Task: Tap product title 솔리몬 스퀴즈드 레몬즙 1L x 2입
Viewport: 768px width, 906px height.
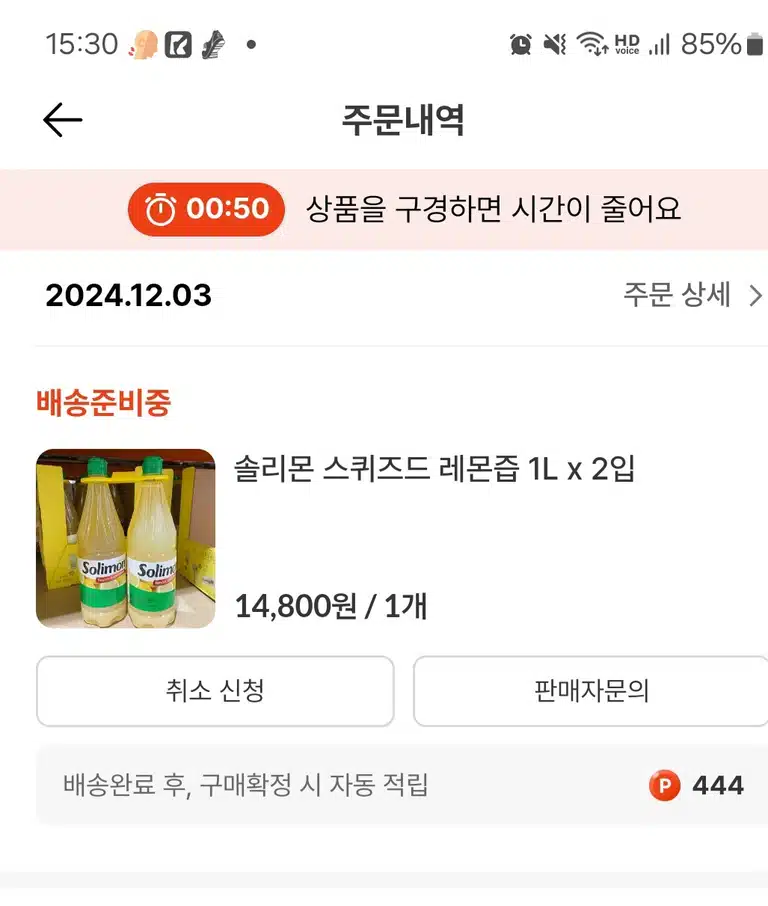Action: 434,469
